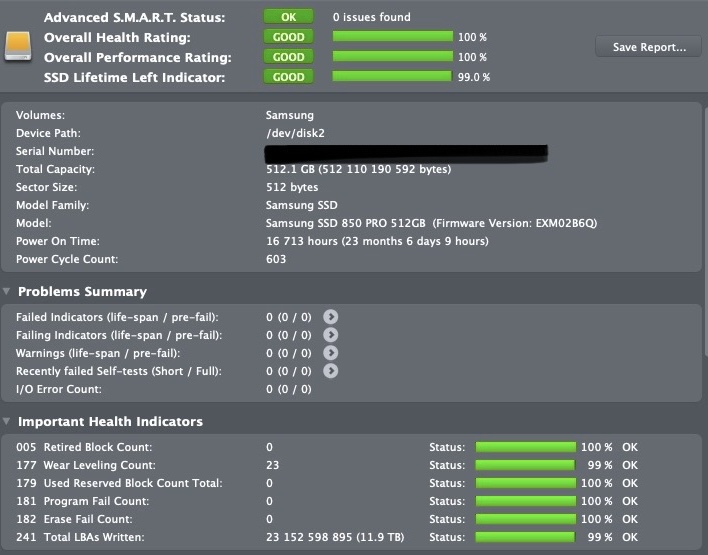Click the redacted Serial Number field
Viewport: 708px width, 555px height.
(x=405, y=152)
